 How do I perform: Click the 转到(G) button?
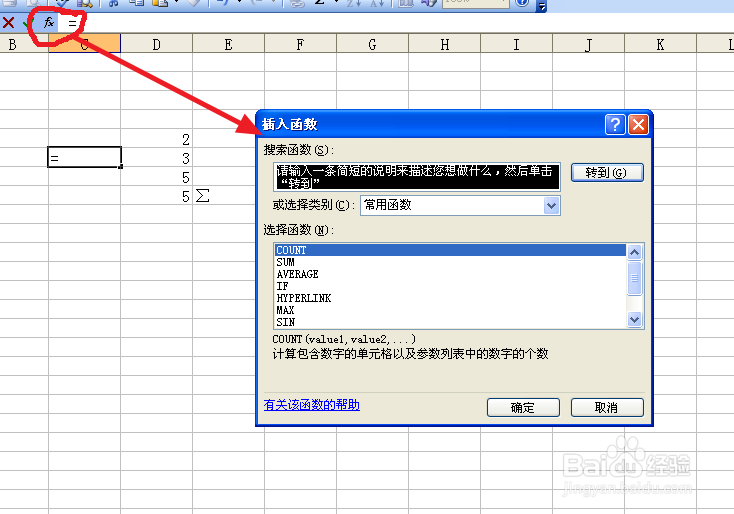[607, 172]
